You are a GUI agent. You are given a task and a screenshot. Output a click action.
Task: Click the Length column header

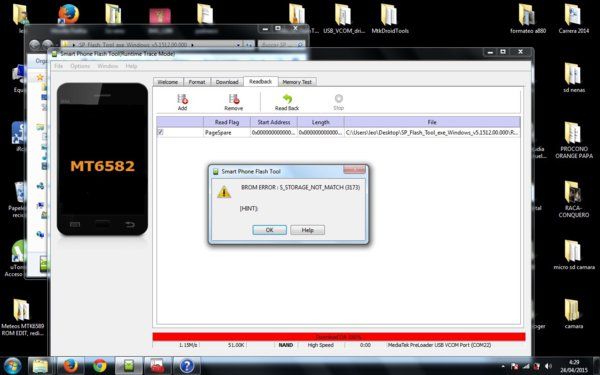coord(321,122)
